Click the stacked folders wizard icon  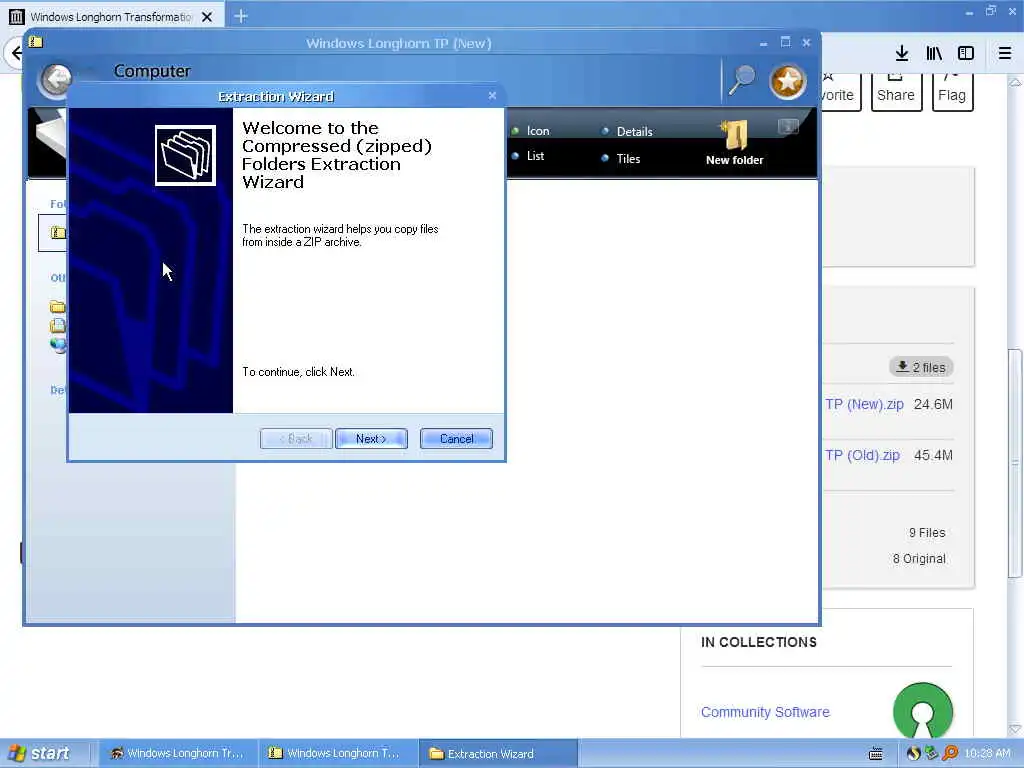pos(185,155)
